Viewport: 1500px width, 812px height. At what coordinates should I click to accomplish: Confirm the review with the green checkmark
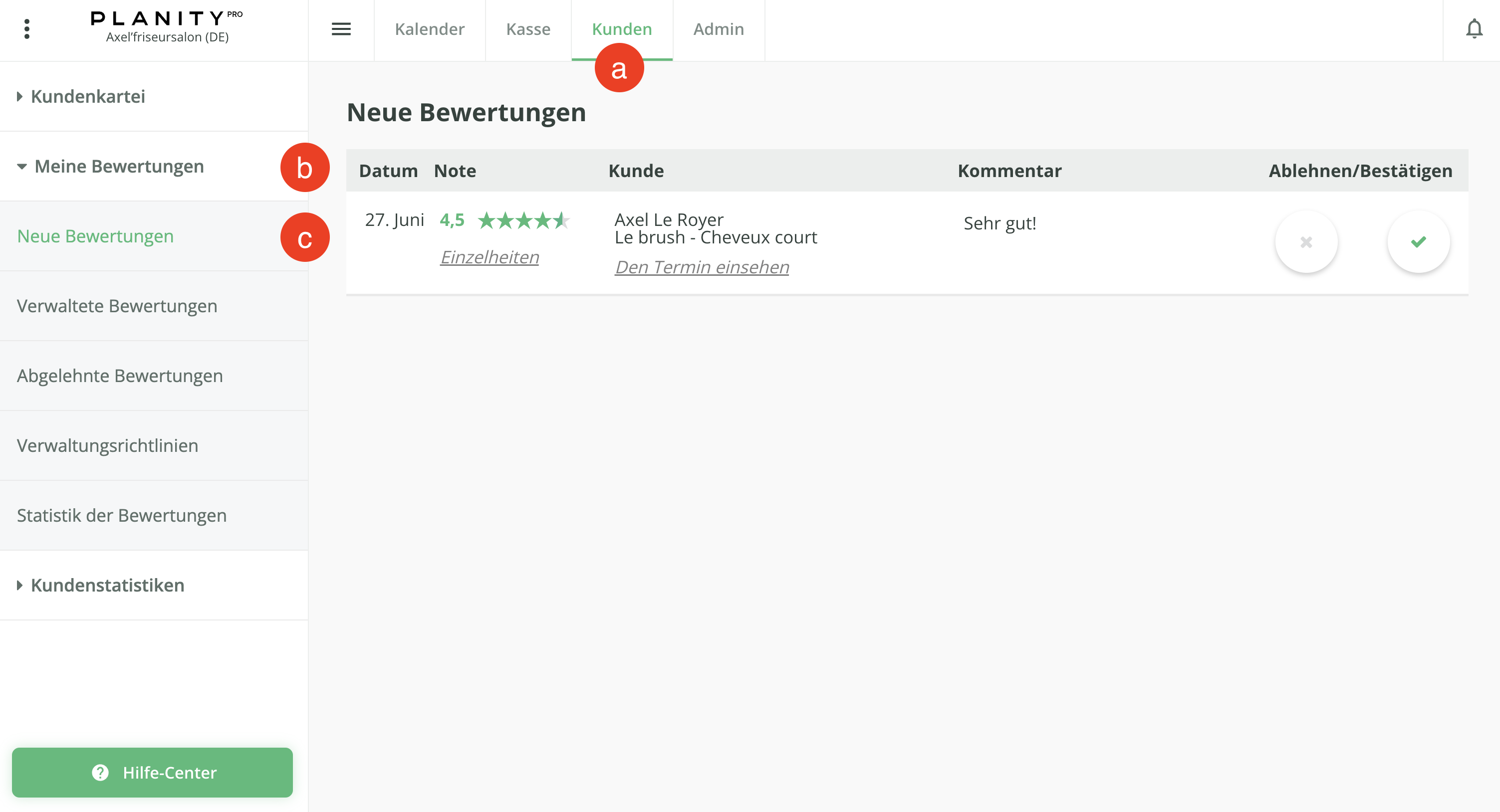1418,242
